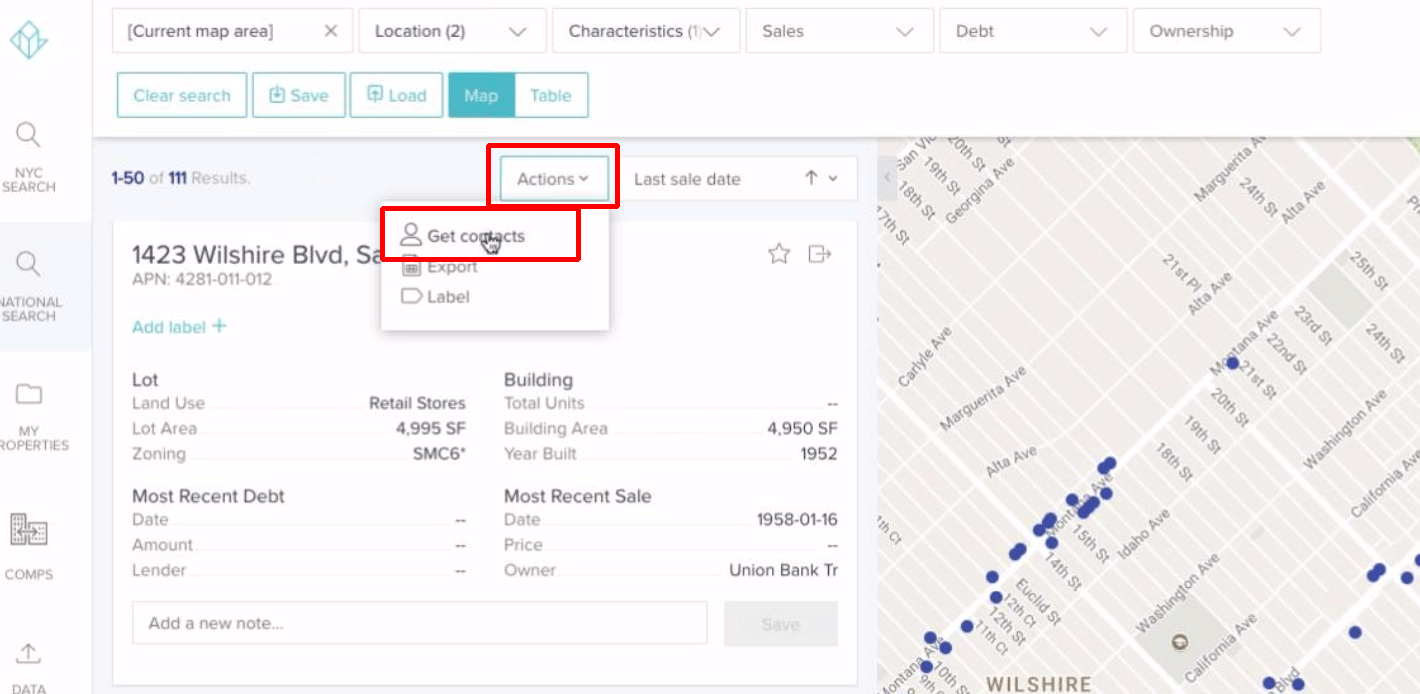This screenshot has height=694, width=1420.
Task: Collapse the results panel with arrow
Action: tap(887, 178)
